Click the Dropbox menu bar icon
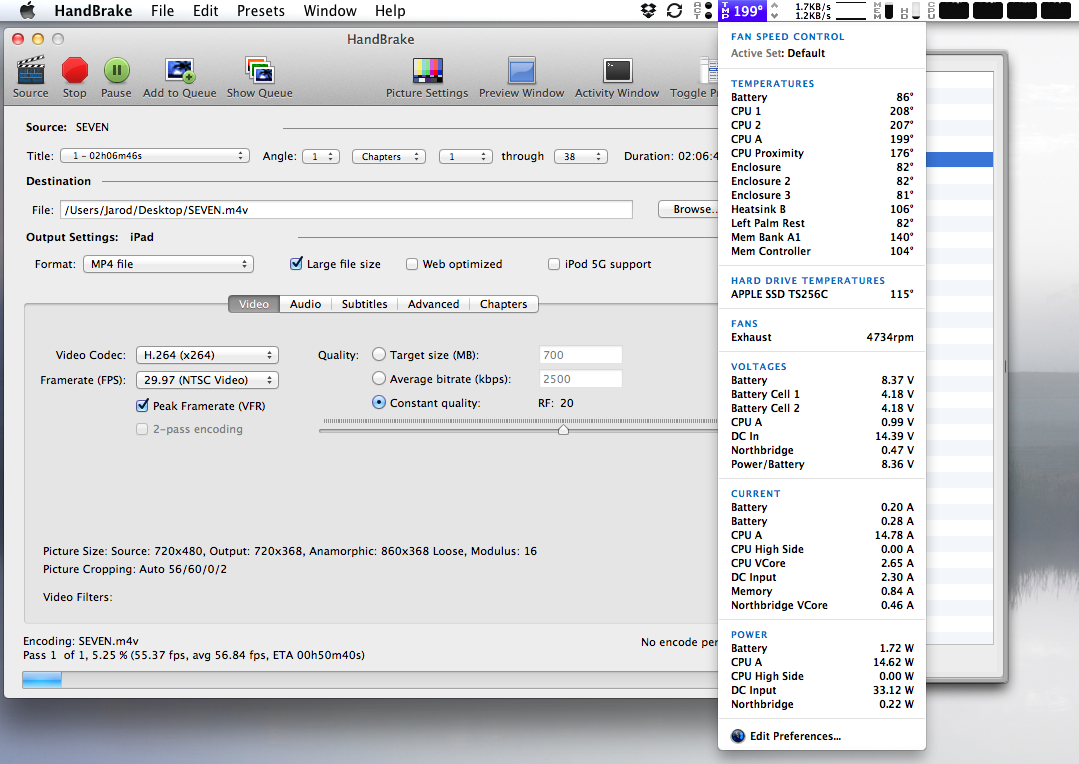 point(648,10)
